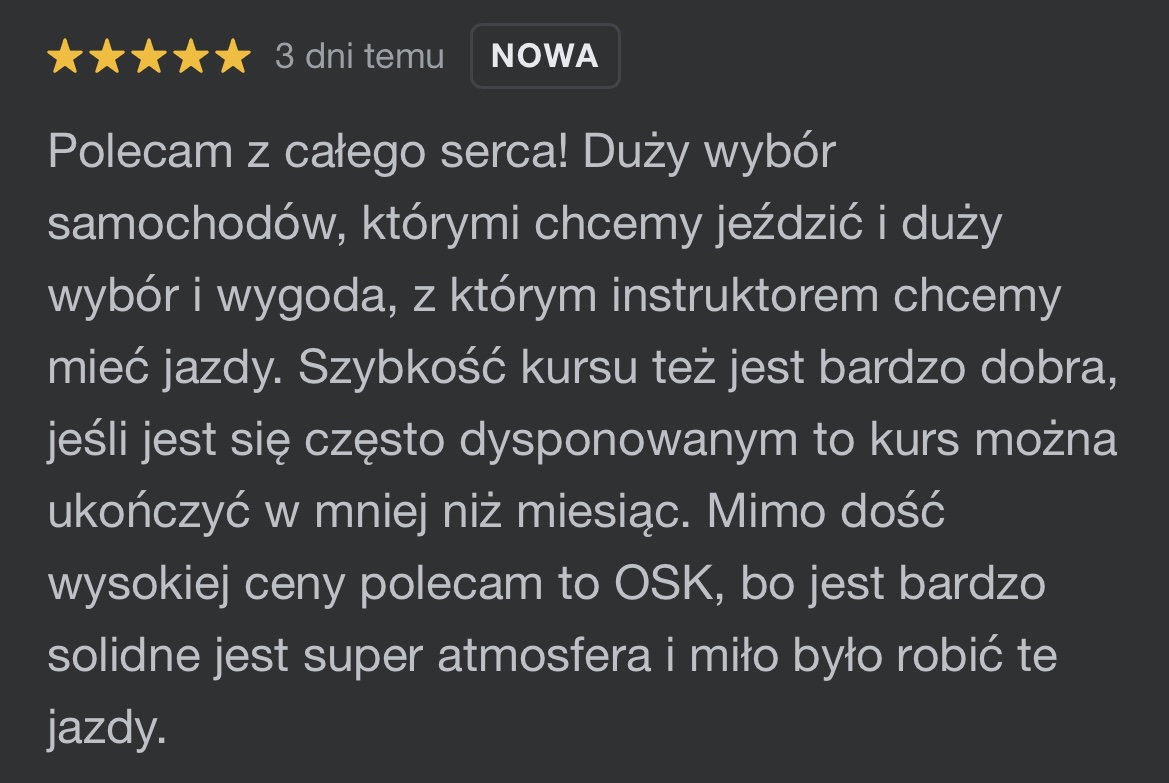Screen dimensions: 1169x783
Task: Click the "3 dni temu" timestamp
Action: pos(359,57)
